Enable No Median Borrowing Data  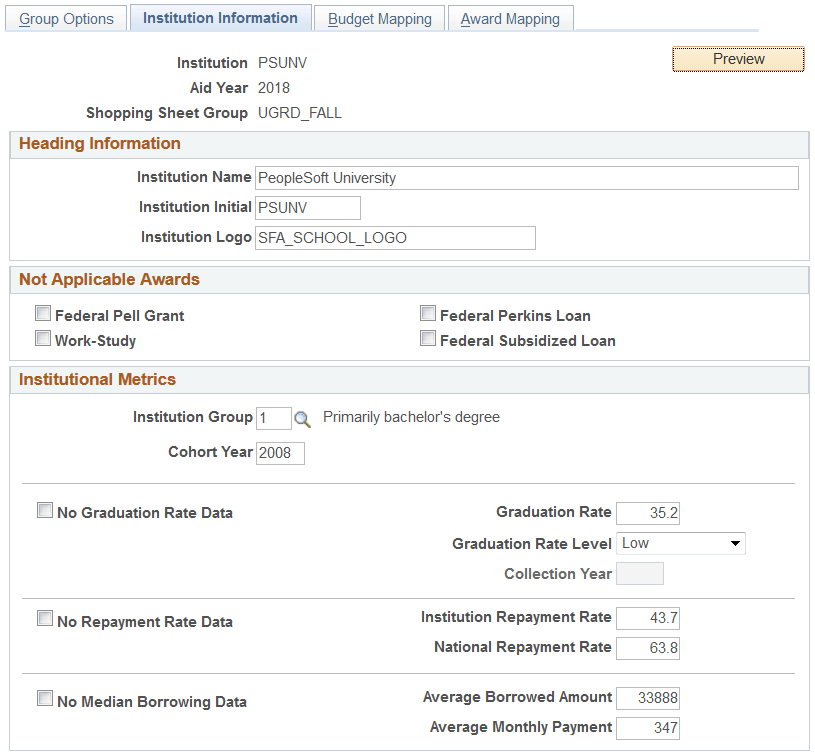click(45, 701)
